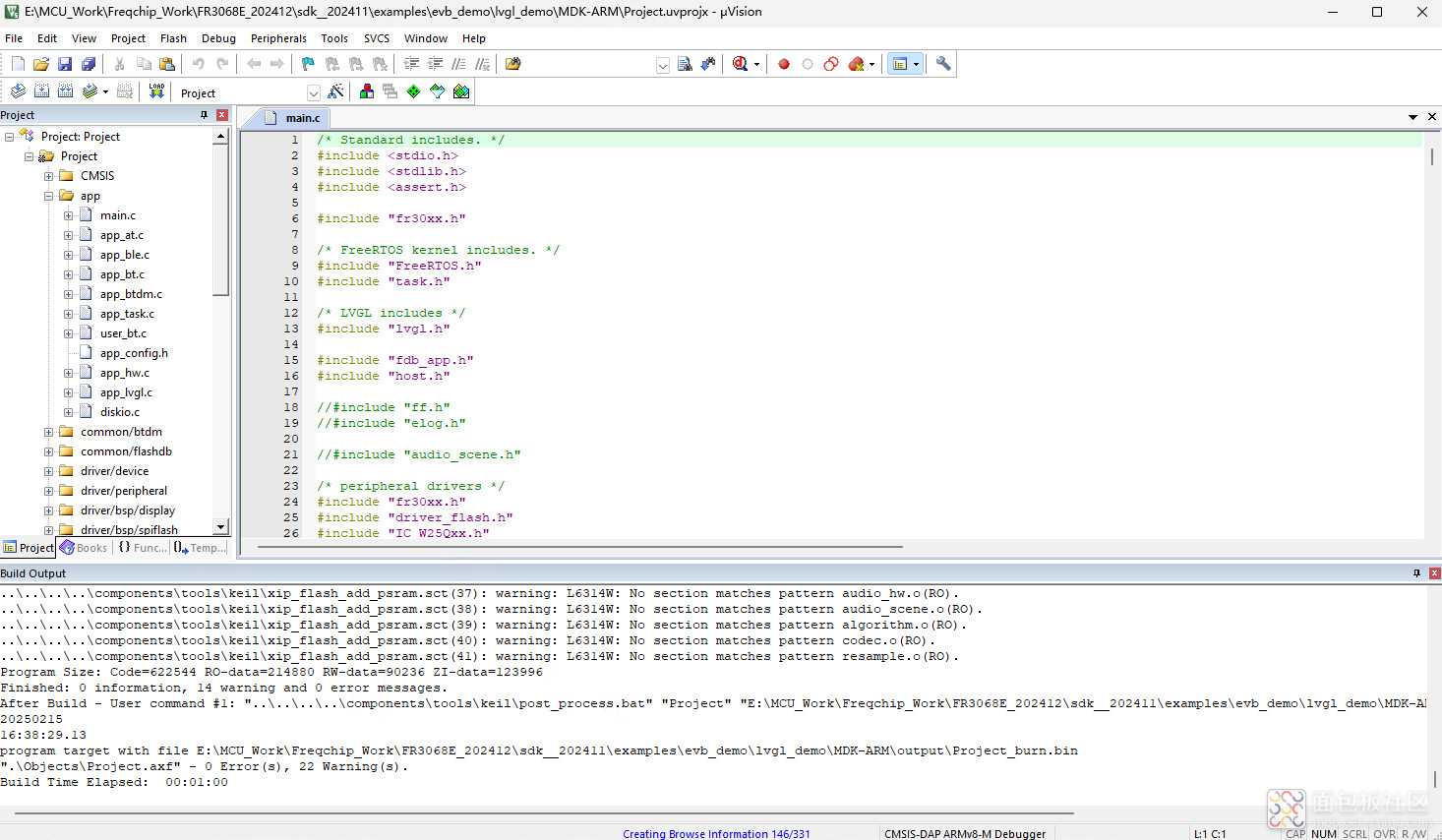Insert or remove breakpoint red dot
Viewport: 1442px width, 840px height.
784,64
